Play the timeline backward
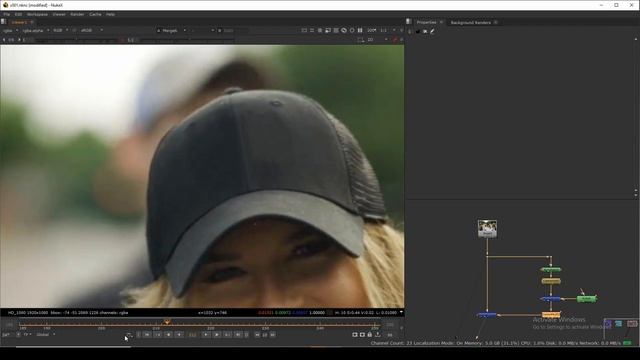 click(179, 335)
